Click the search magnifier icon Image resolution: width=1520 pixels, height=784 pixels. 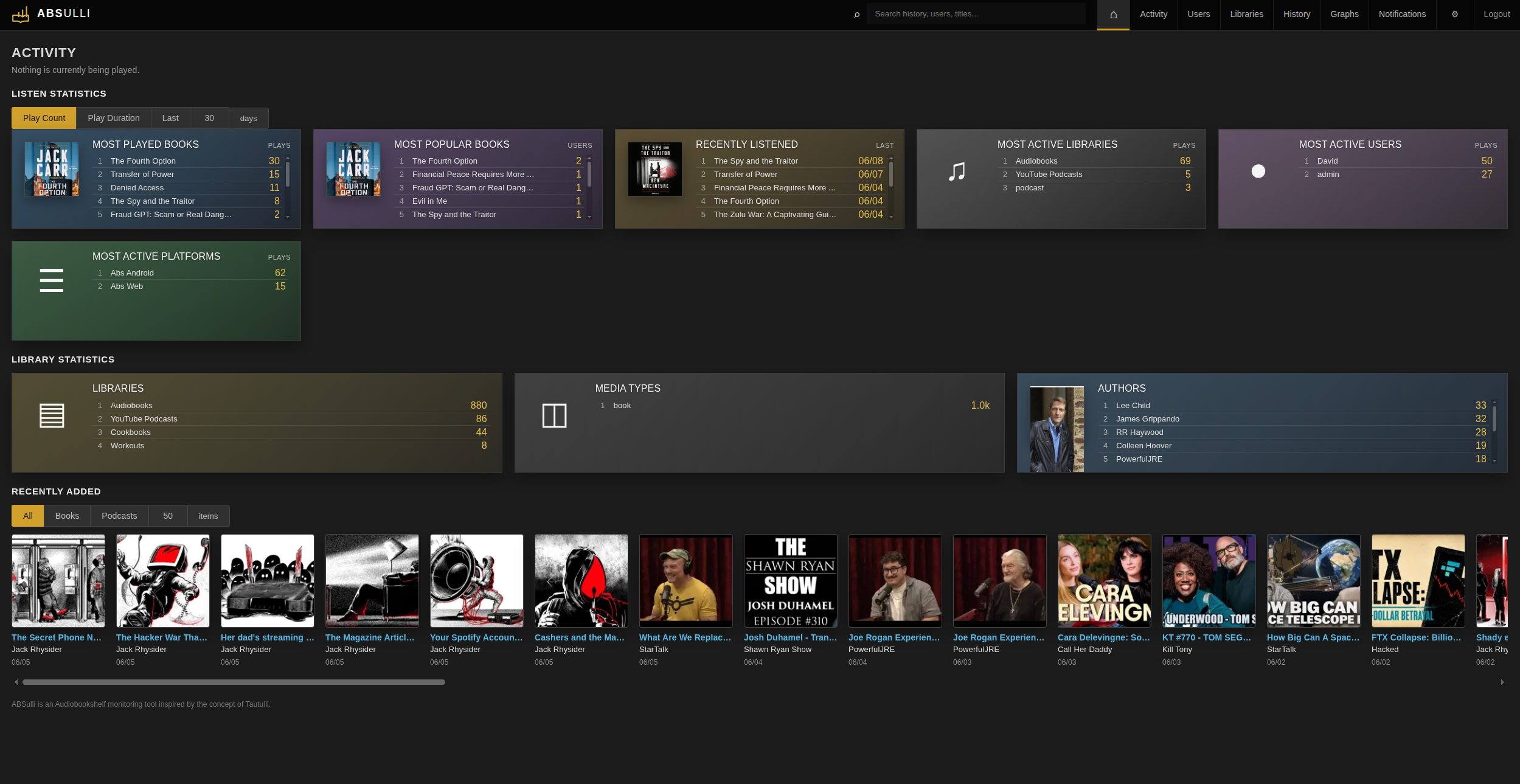856,15
